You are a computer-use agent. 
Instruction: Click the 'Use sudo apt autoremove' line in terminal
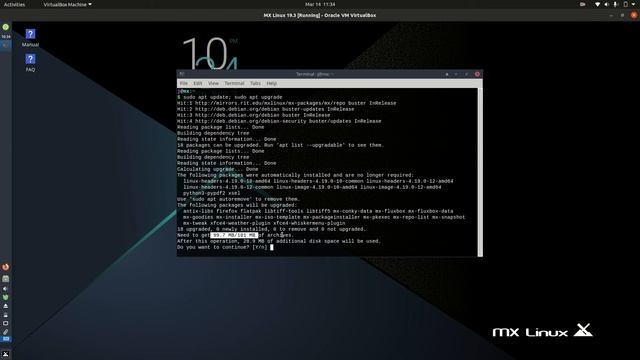238,199
